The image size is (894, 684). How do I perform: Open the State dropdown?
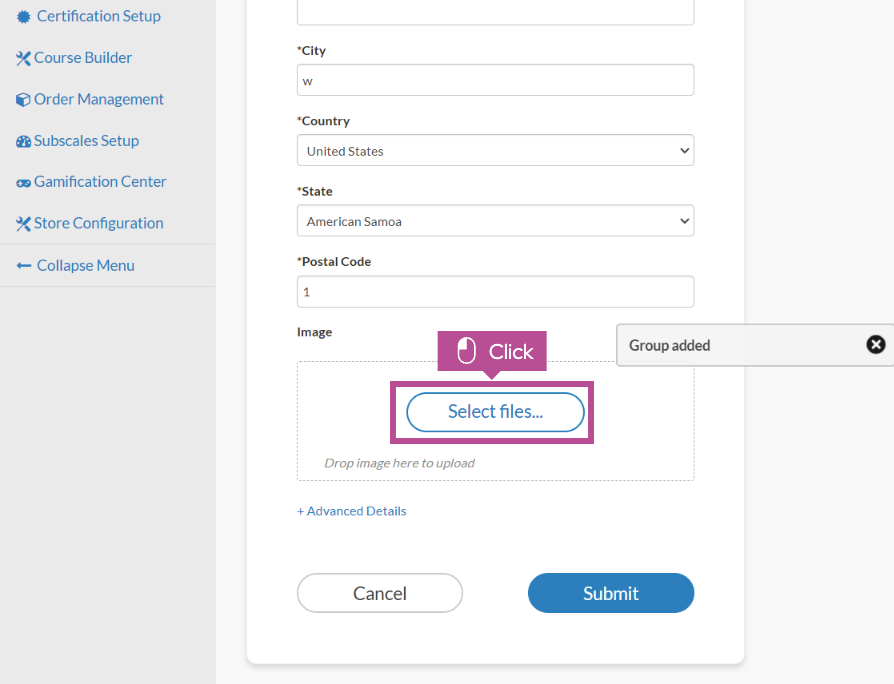pos(495,221)
